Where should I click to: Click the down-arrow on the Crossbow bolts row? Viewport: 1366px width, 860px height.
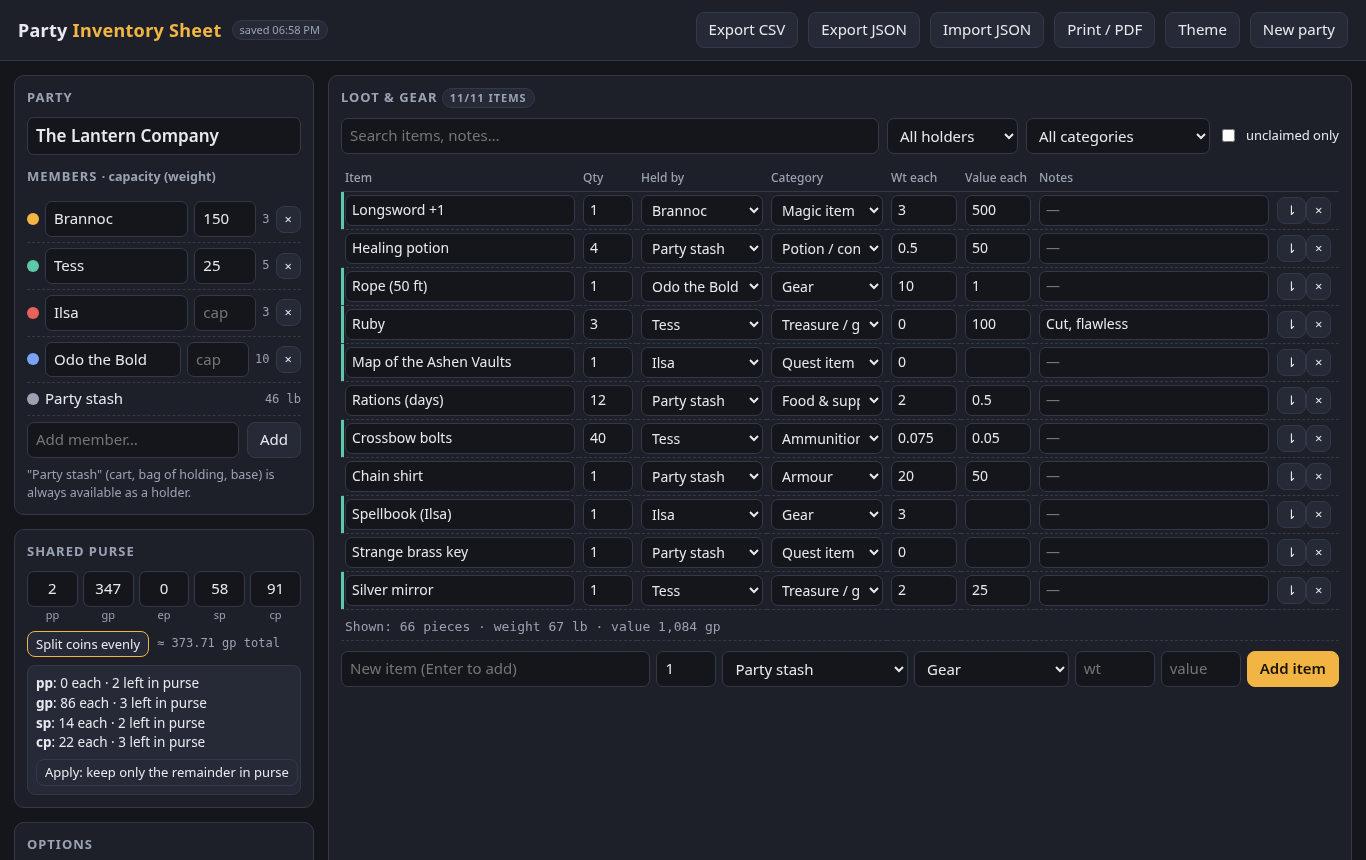(x=1291, y=438)
